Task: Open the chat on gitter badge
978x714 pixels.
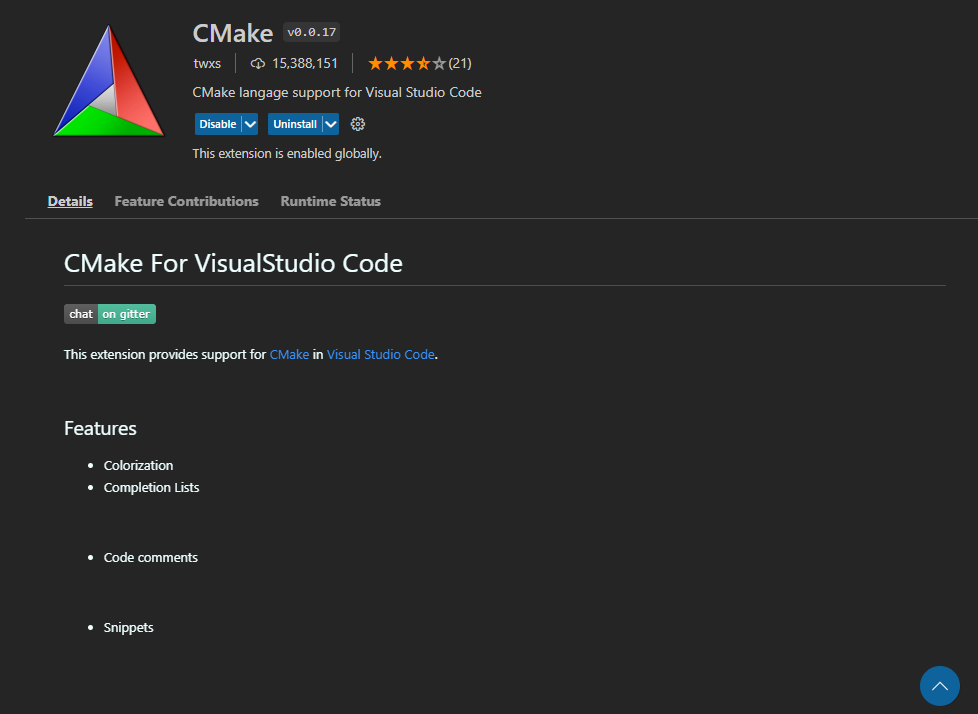Action: tap(110, 314)
